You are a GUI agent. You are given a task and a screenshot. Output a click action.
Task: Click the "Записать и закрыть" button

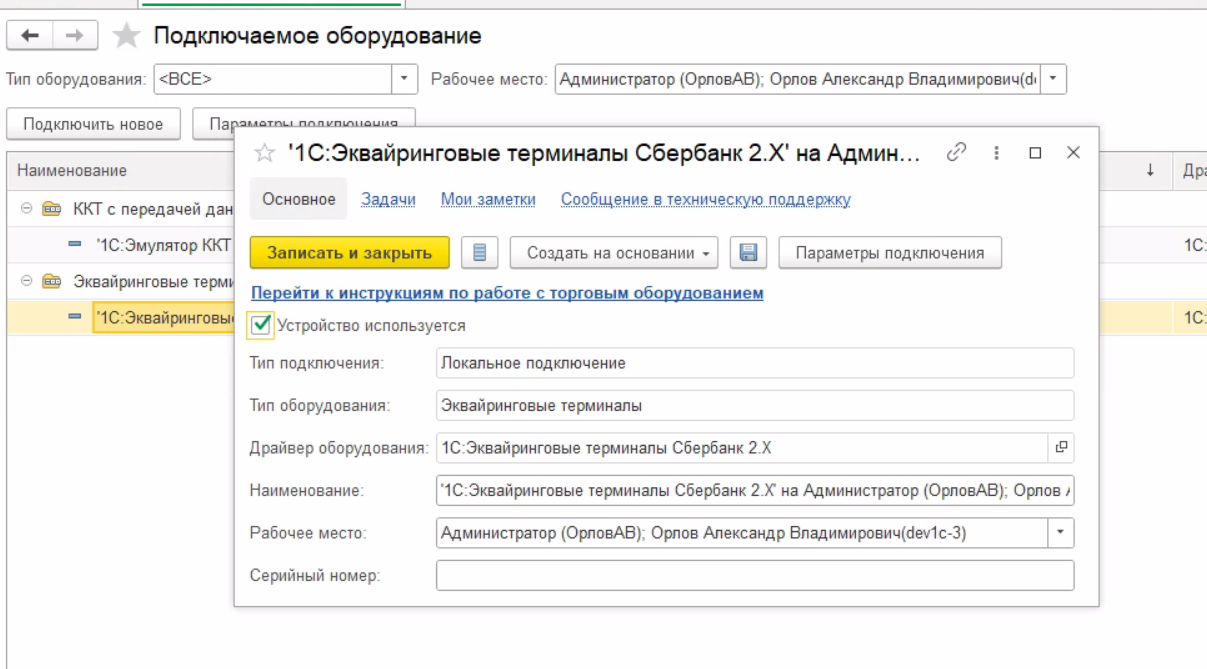coord(349,253)
